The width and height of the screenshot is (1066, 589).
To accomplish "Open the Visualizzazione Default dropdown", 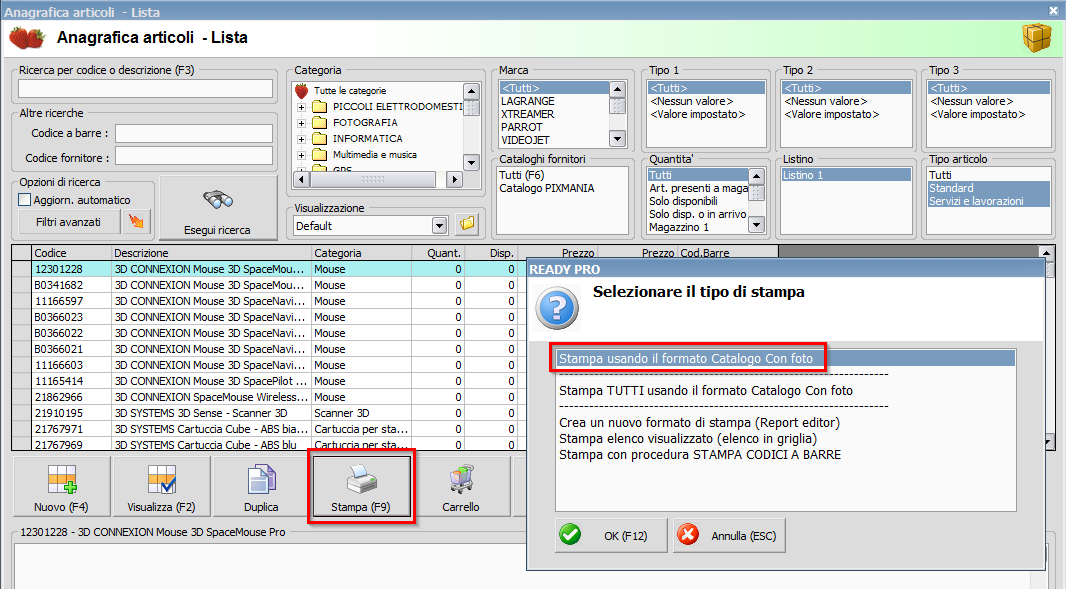I will (x=439, y=225).
